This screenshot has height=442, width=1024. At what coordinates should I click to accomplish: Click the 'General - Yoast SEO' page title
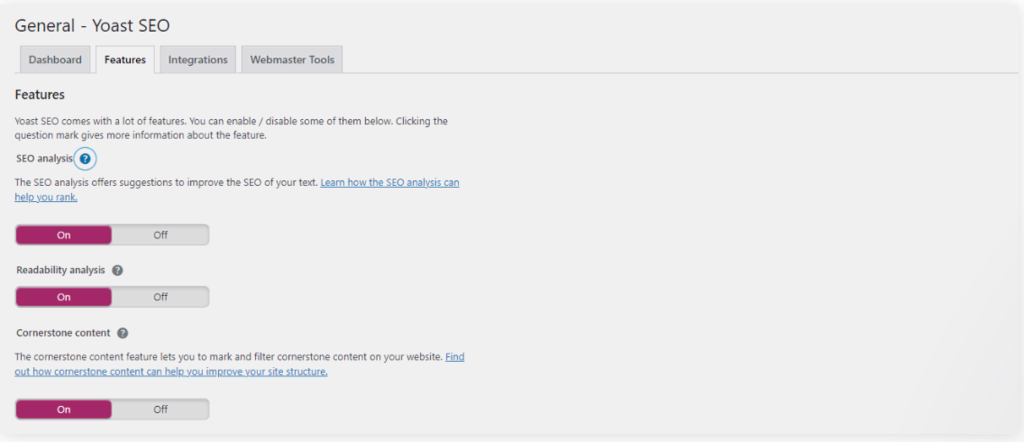(x=91, y=24)
